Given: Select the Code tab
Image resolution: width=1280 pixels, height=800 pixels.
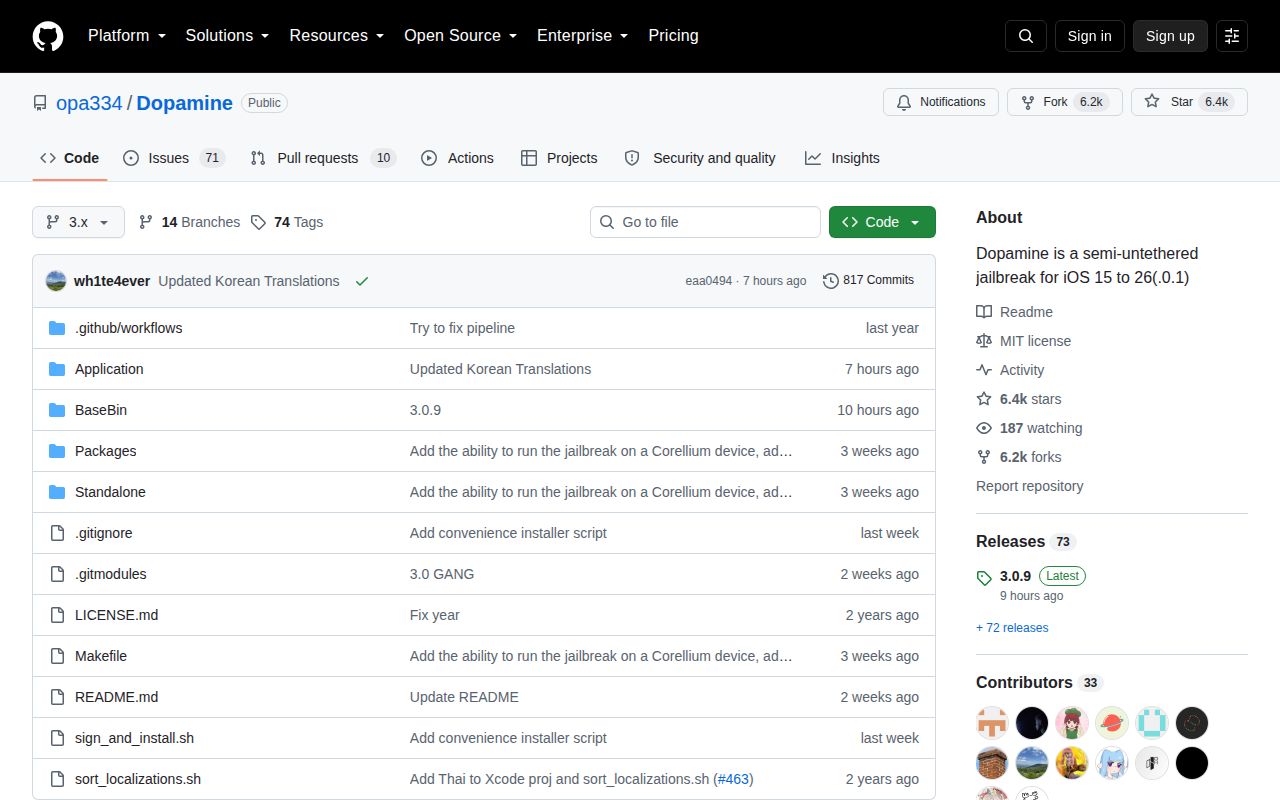Looking at the screenshot, I should coord(70,158).
